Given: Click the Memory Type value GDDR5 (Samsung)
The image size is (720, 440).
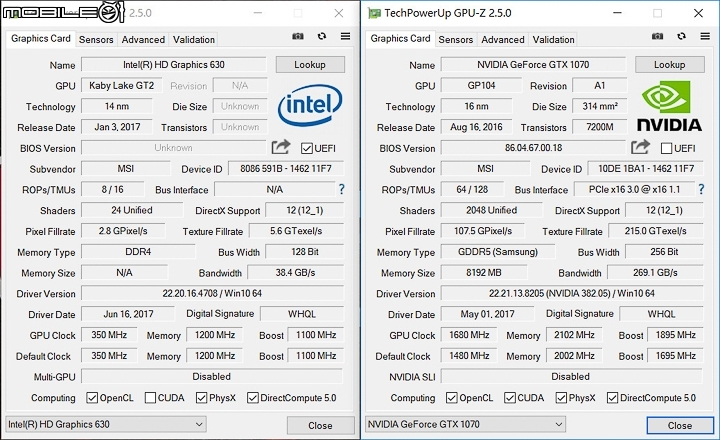Looking at the screenshot, I should point(498,252).
